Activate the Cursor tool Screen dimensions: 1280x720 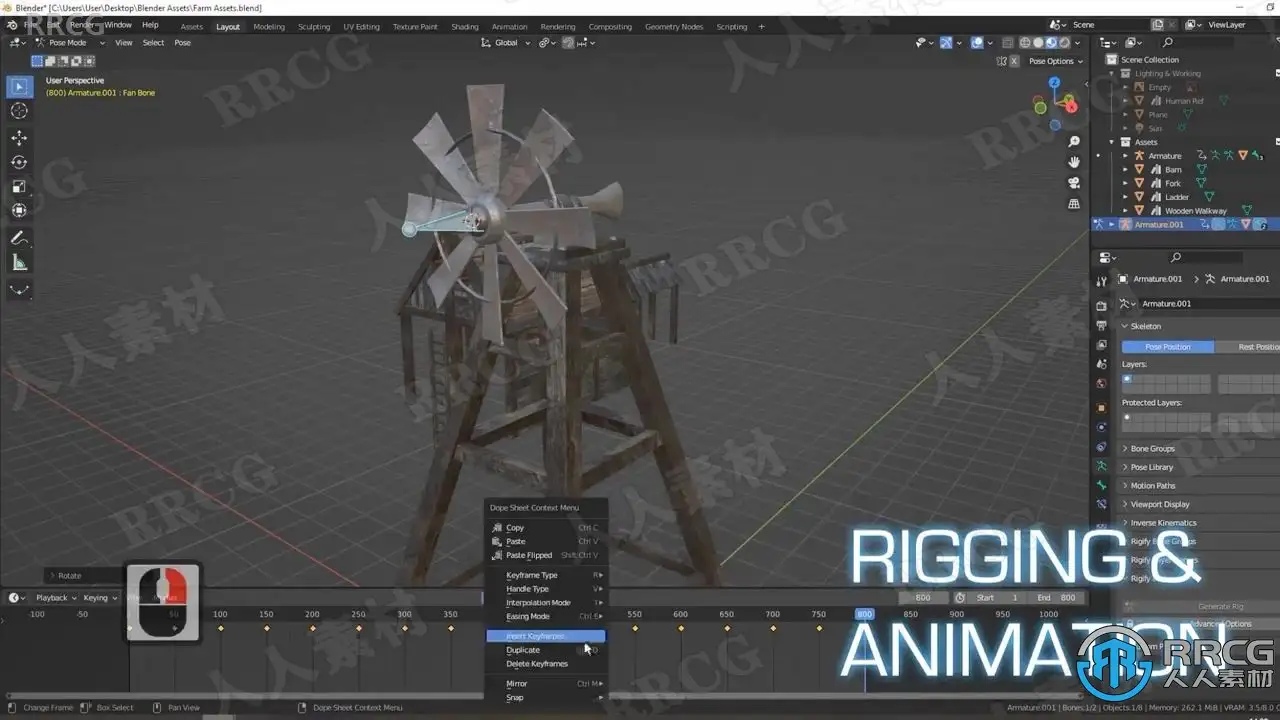click(19, 111)
